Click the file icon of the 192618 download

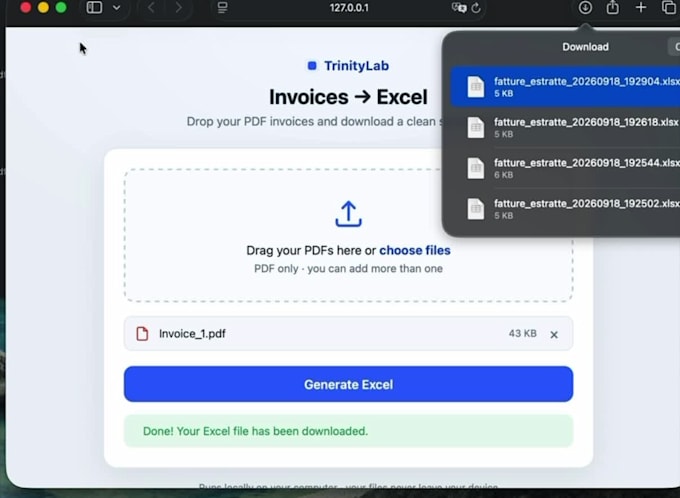(476, 128)
